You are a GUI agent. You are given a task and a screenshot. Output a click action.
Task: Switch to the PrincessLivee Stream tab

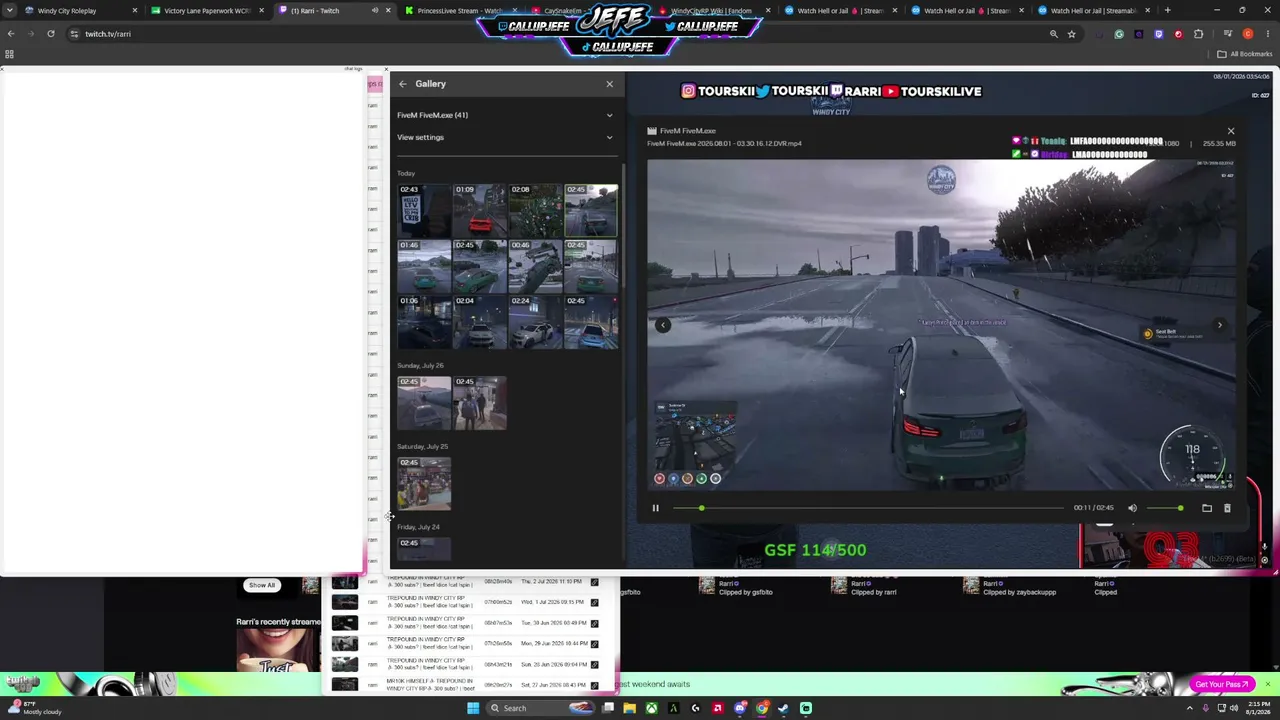tap(460, 11)
